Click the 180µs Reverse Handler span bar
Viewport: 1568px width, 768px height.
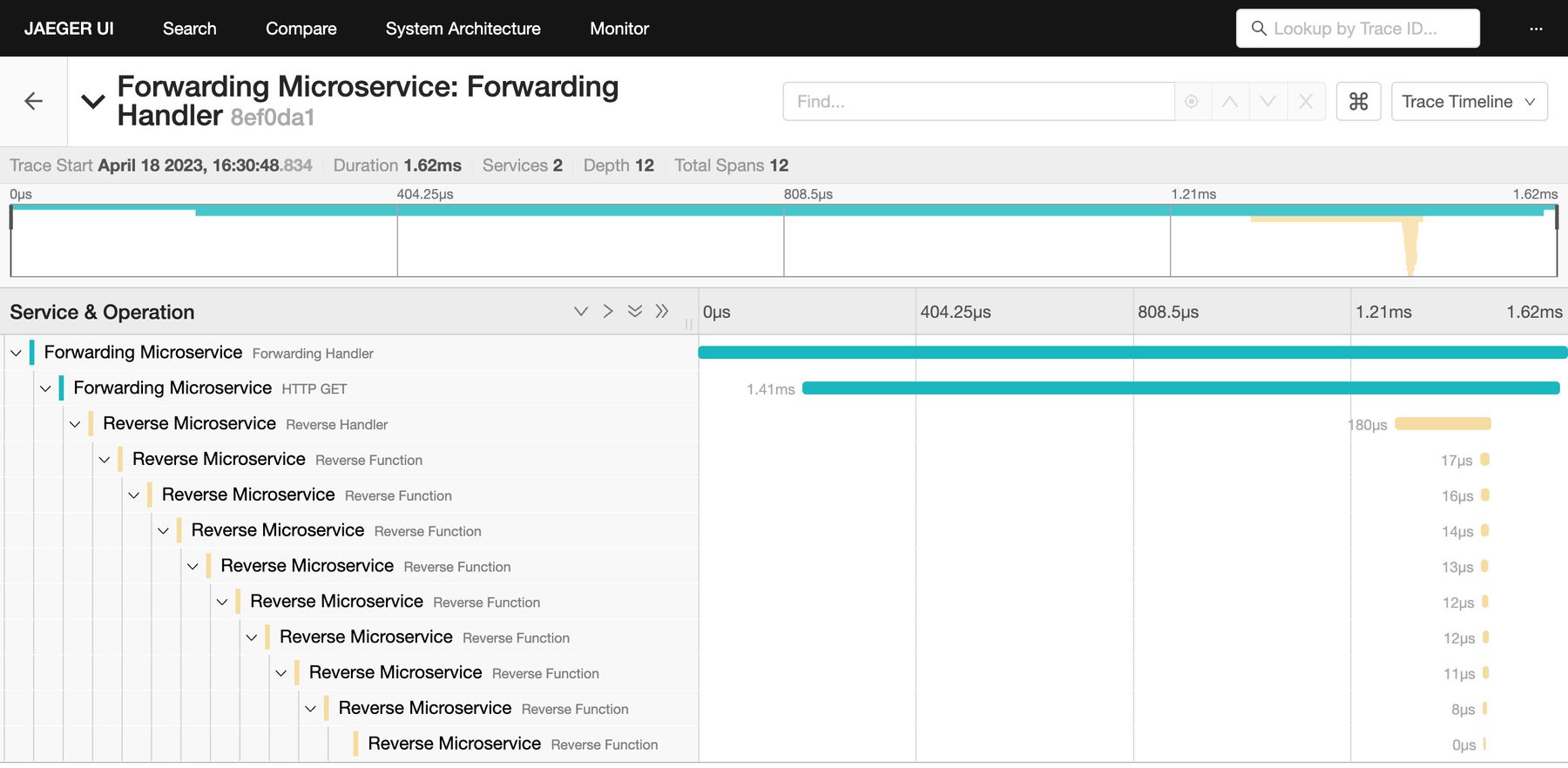(1443, 424)
